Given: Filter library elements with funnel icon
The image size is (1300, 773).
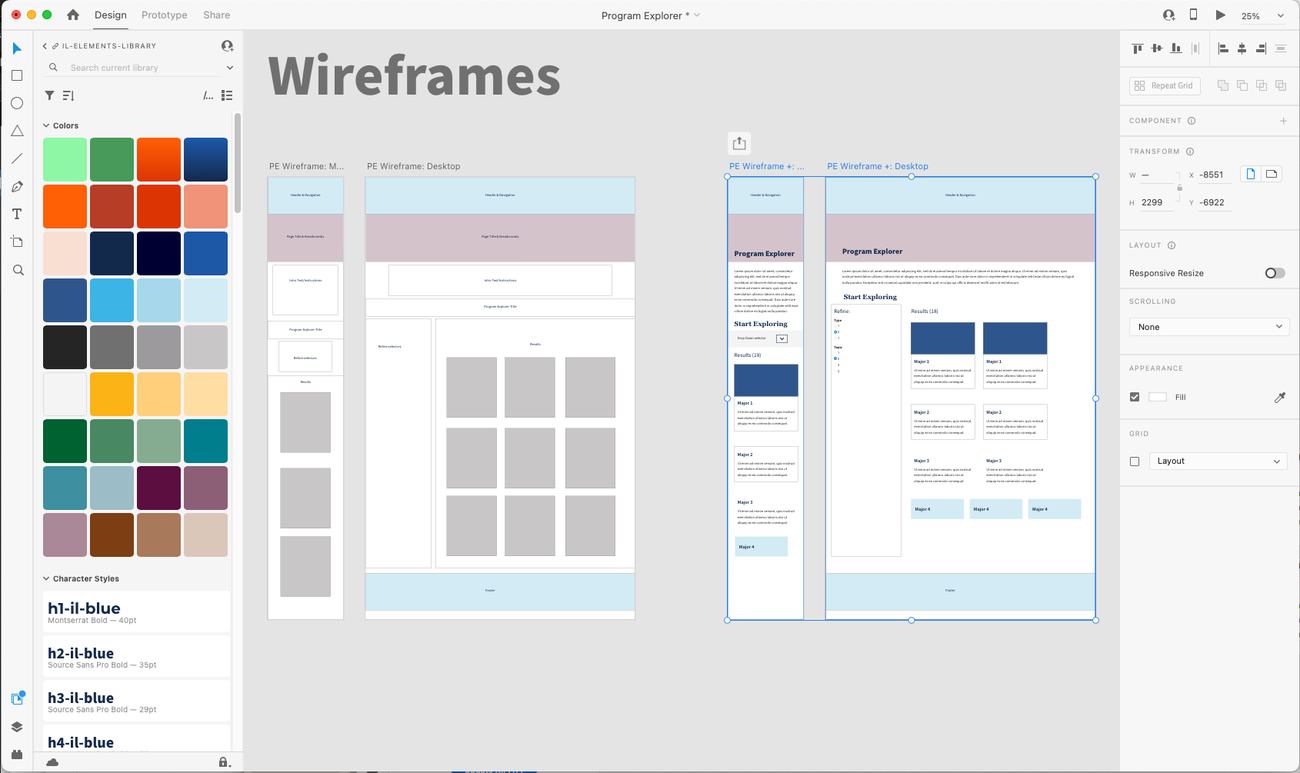Looking at the screenshot, I should 49,96.
